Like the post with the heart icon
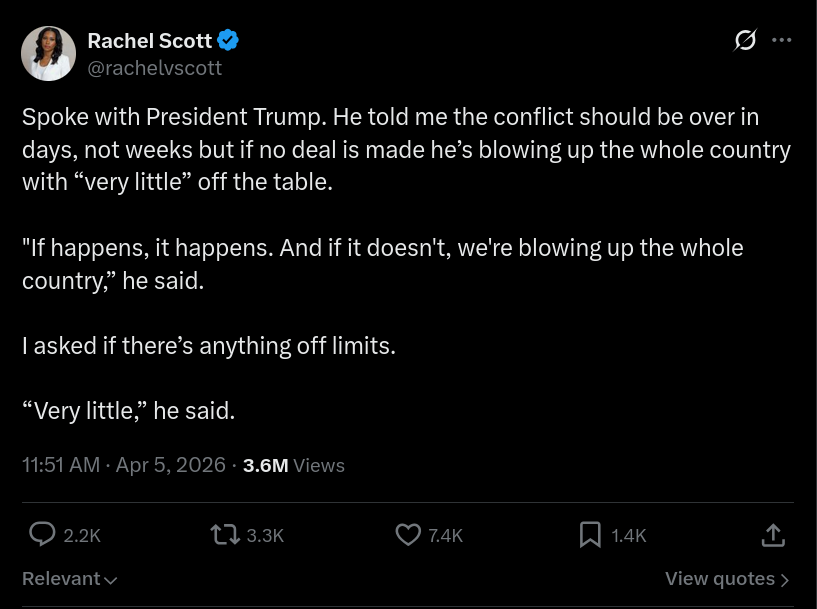The image size is (817, 609). (408, 535)
